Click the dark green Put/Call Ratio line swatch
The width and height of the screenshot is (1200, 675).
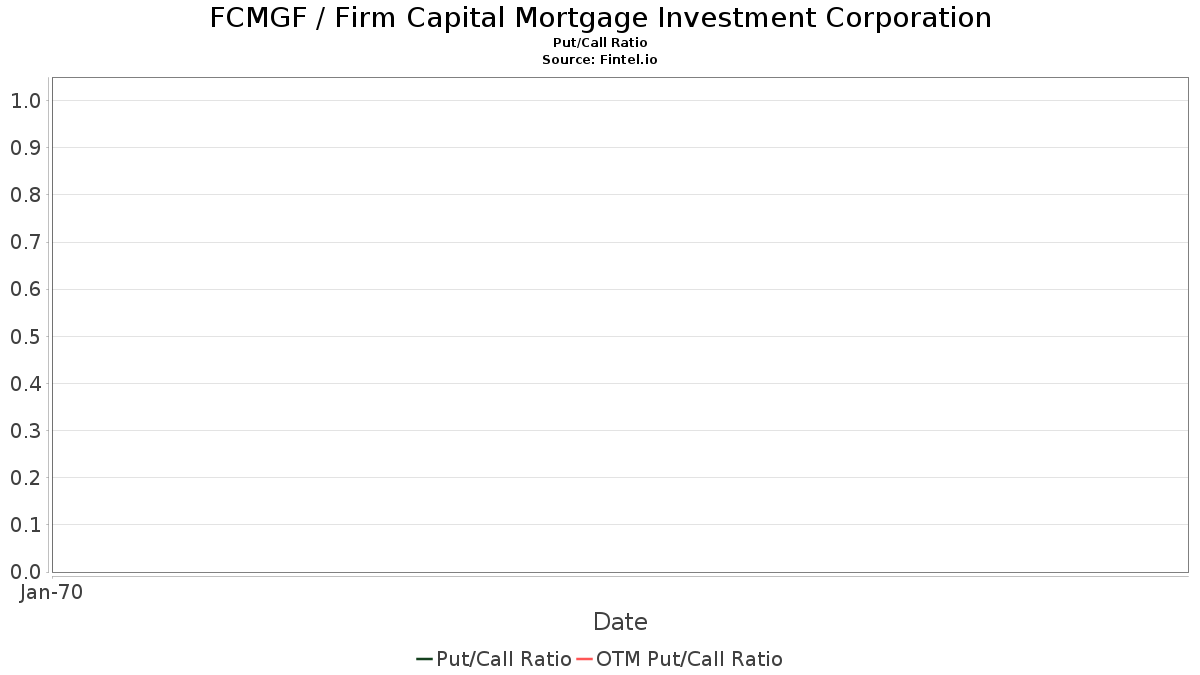click(x=425, y=659)
